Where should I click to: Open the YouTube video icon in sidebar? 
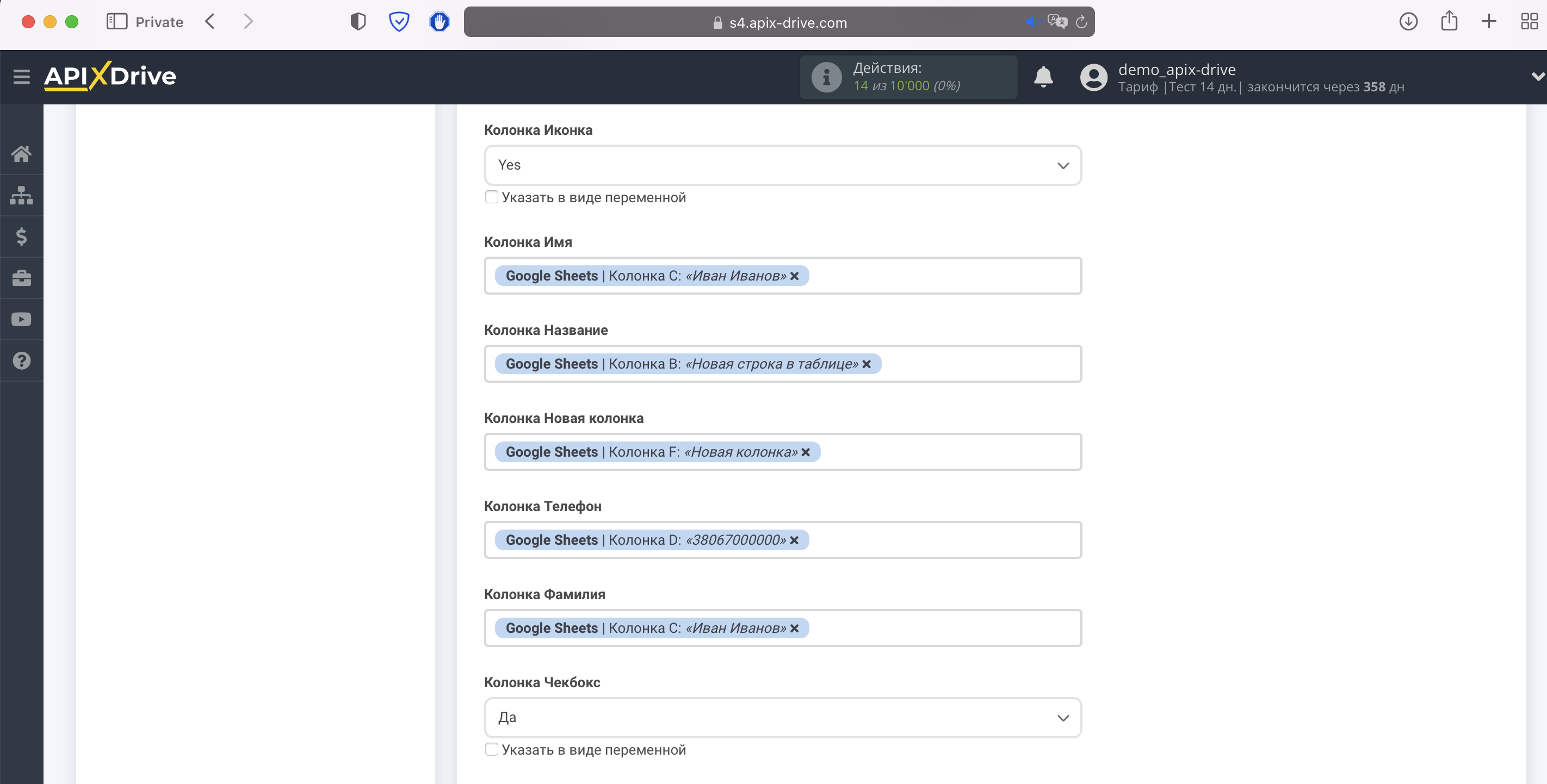pyautogui.click(x=22, y=319)
